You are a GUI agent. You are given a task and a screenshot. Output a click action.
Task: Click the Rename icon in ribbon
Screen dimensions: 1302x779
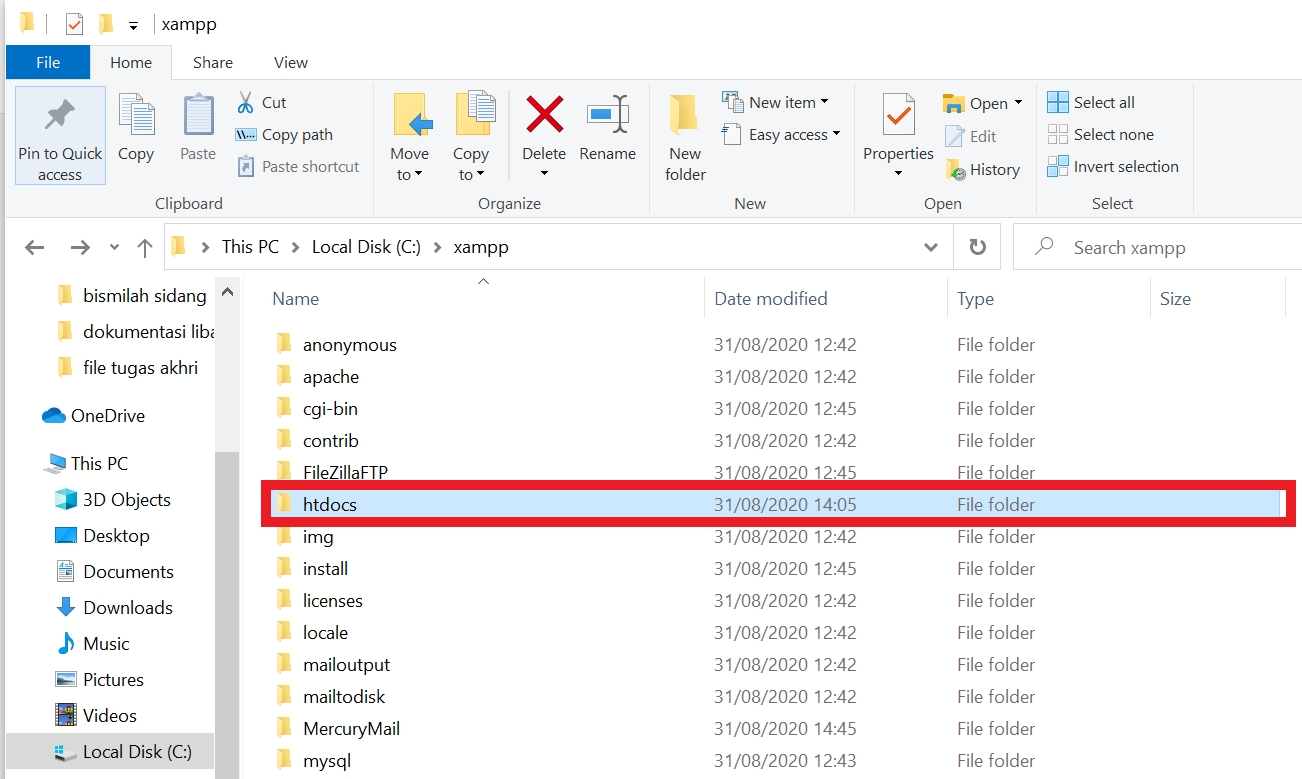point(607,115)
